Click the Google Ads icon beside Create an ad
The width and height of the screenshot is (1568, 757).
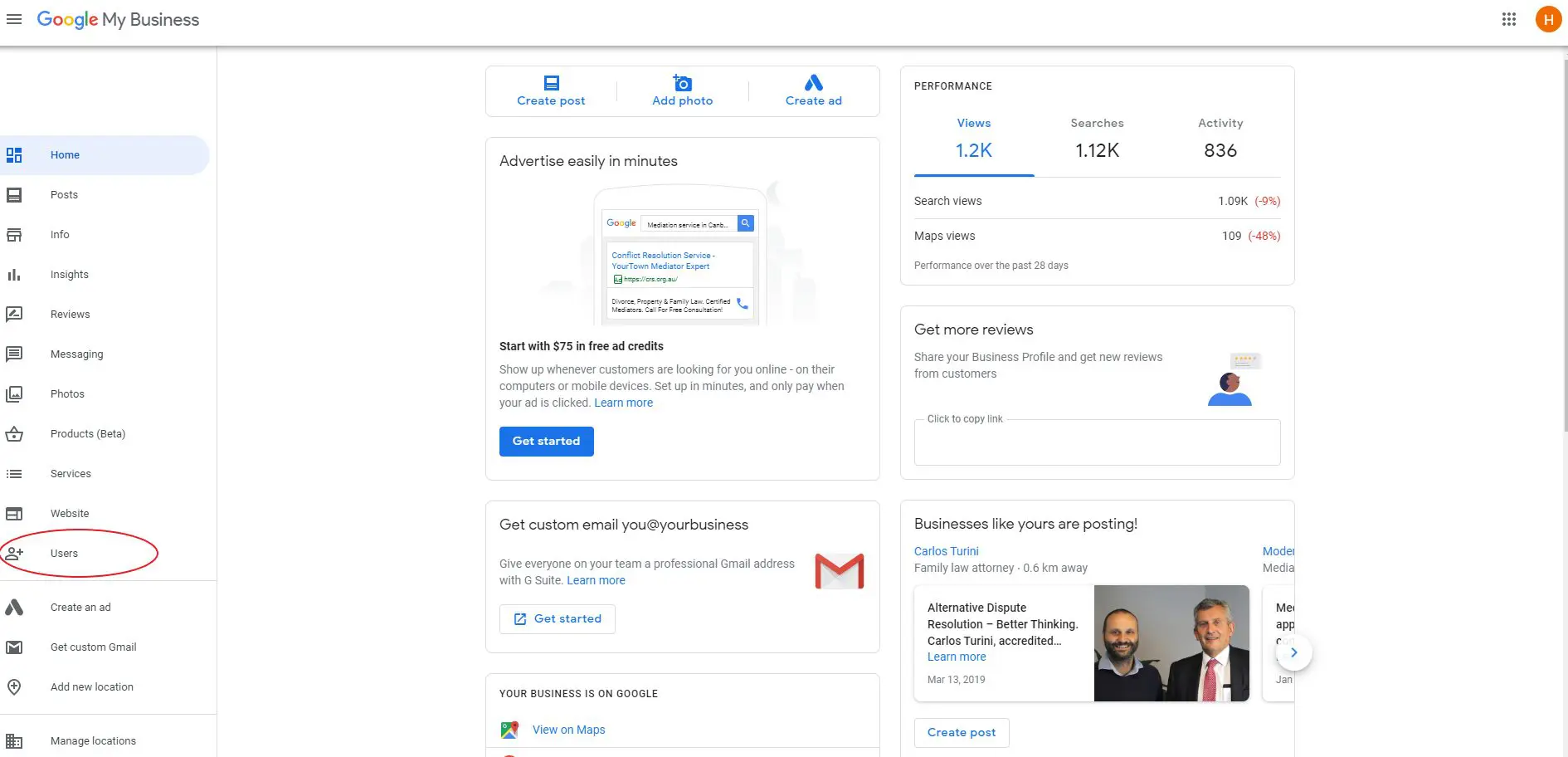coord(14,608)
